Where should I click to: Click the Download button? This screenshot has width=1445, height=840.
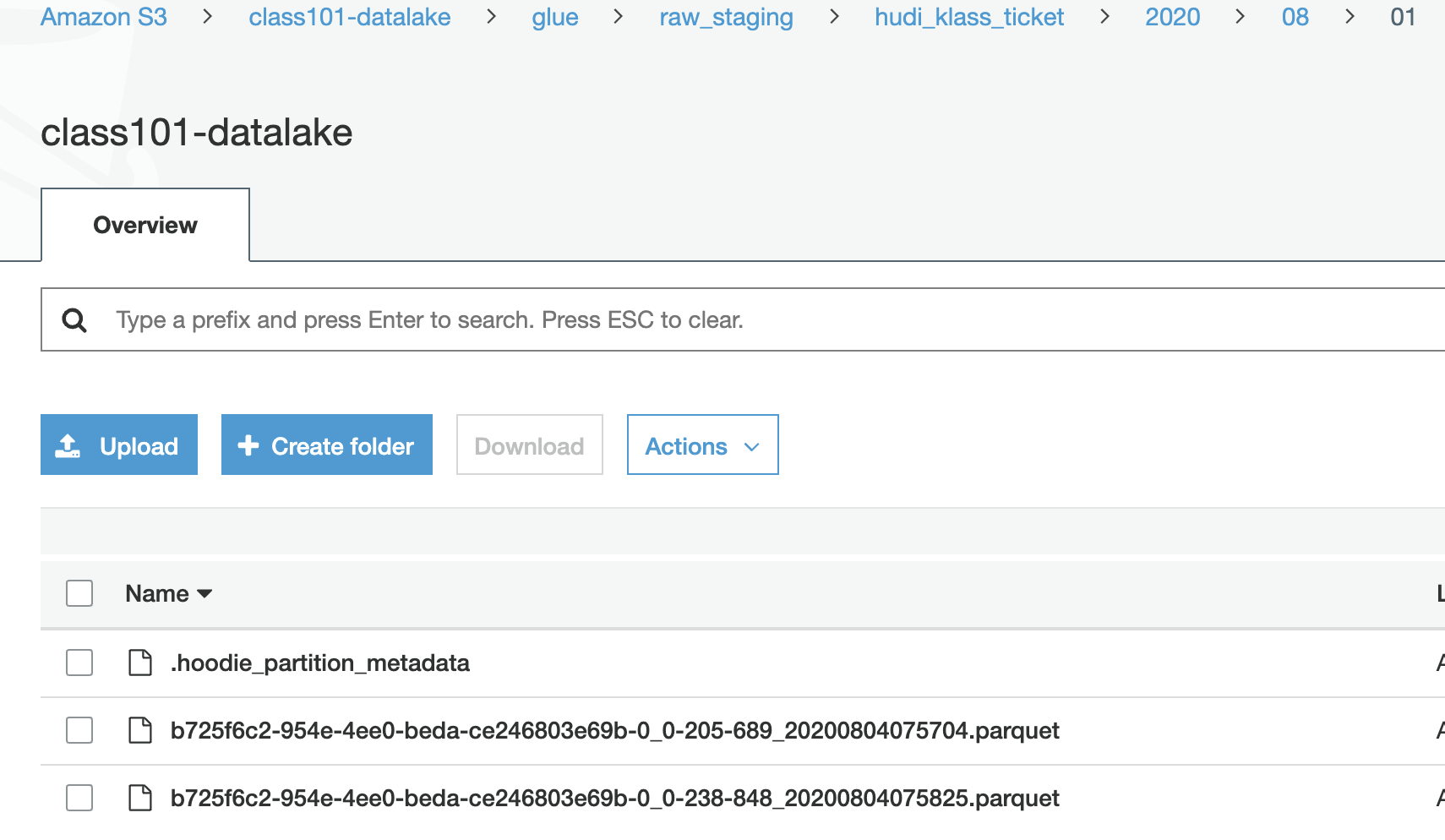click(x=530, y=445)
